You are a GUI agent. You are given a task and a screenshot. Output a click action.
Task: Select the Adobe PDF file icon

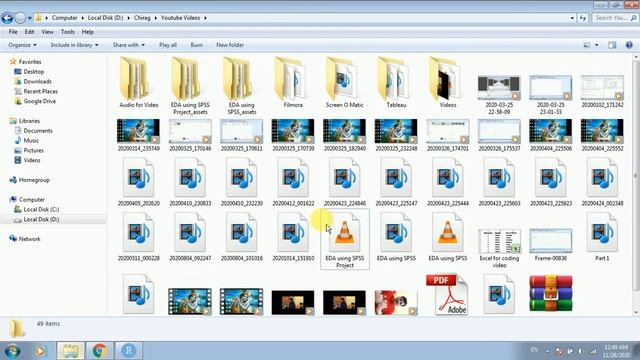point(448,294)
